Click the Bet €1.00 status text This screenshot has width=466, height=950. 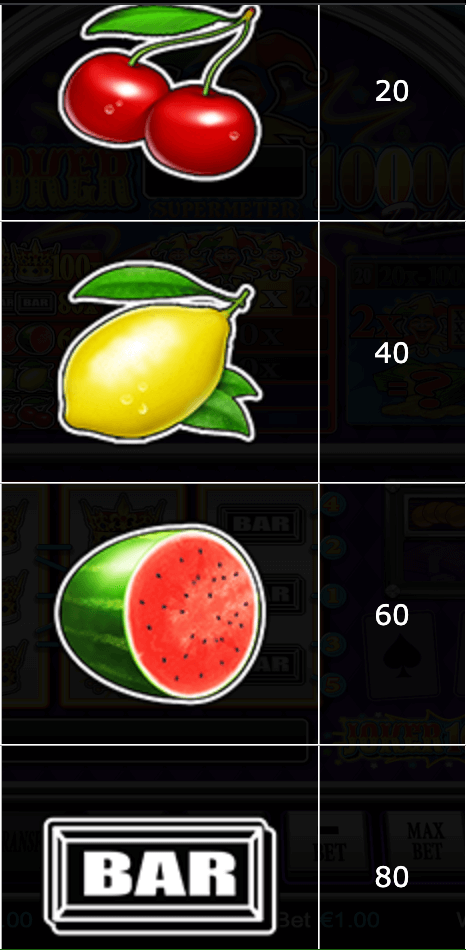coord(330,921)
